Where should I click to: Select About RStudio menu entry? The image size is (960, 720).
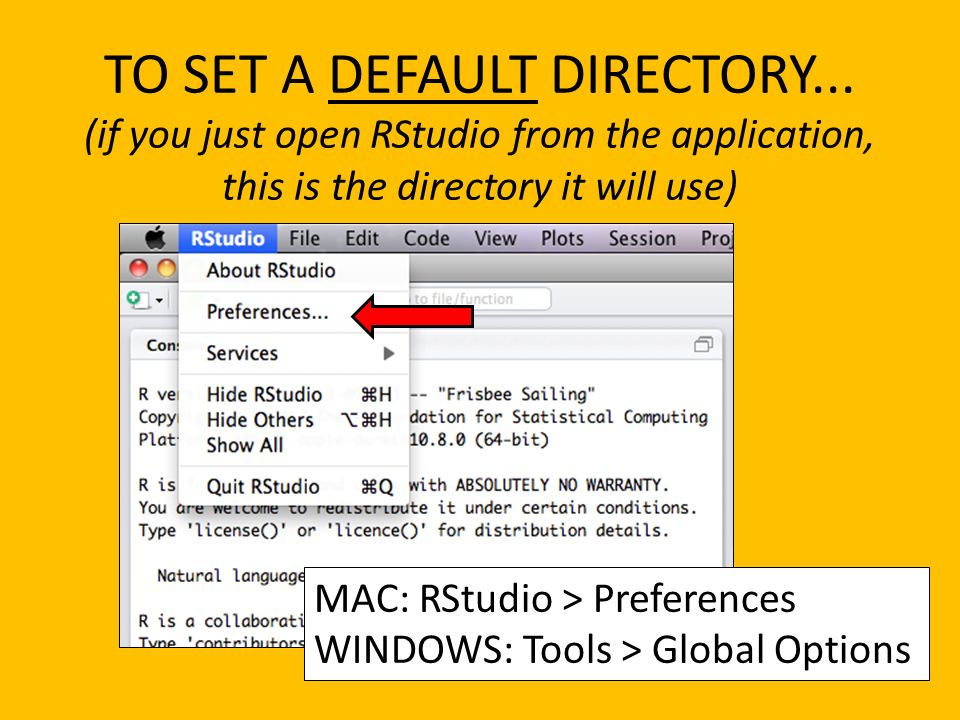(x=294, y=271)
